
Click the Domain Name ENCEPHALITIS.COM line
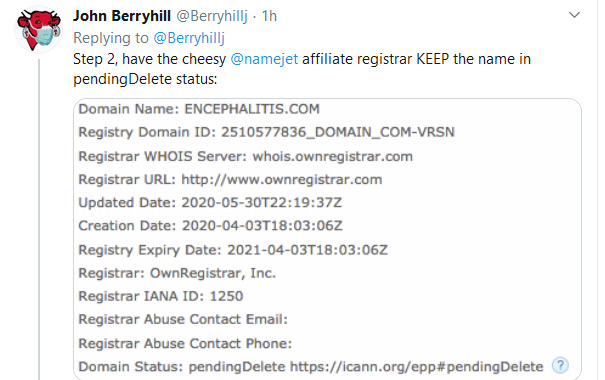[199, 109]
